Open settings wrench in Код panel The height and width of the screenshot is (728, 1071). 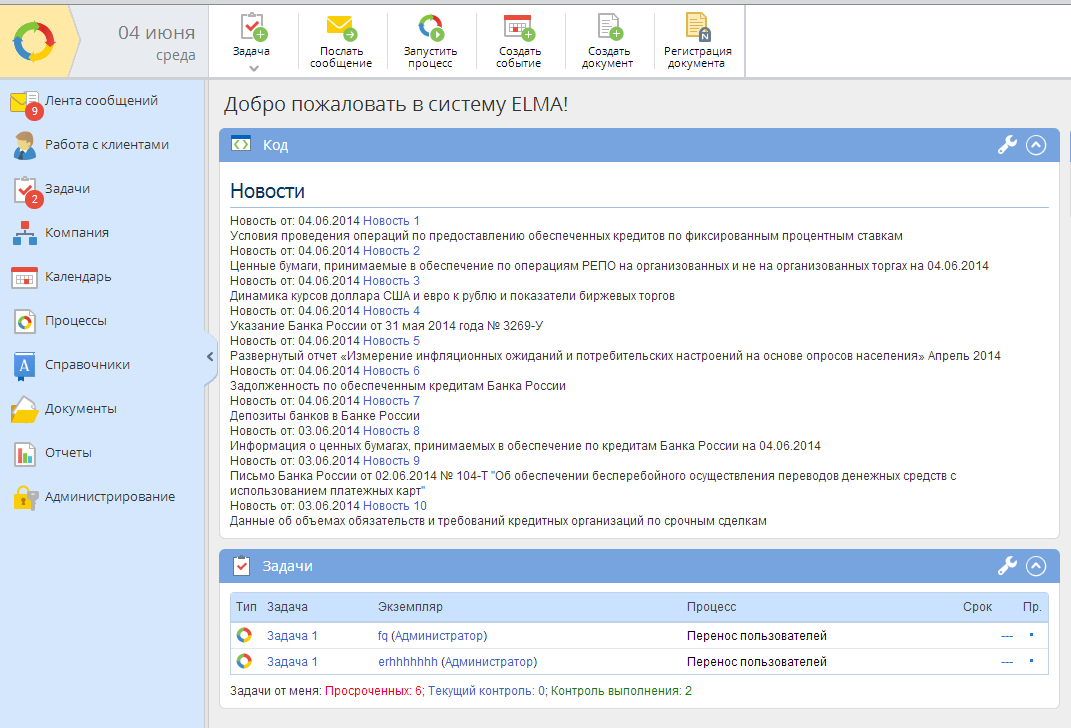click(x=1007, y=145)
